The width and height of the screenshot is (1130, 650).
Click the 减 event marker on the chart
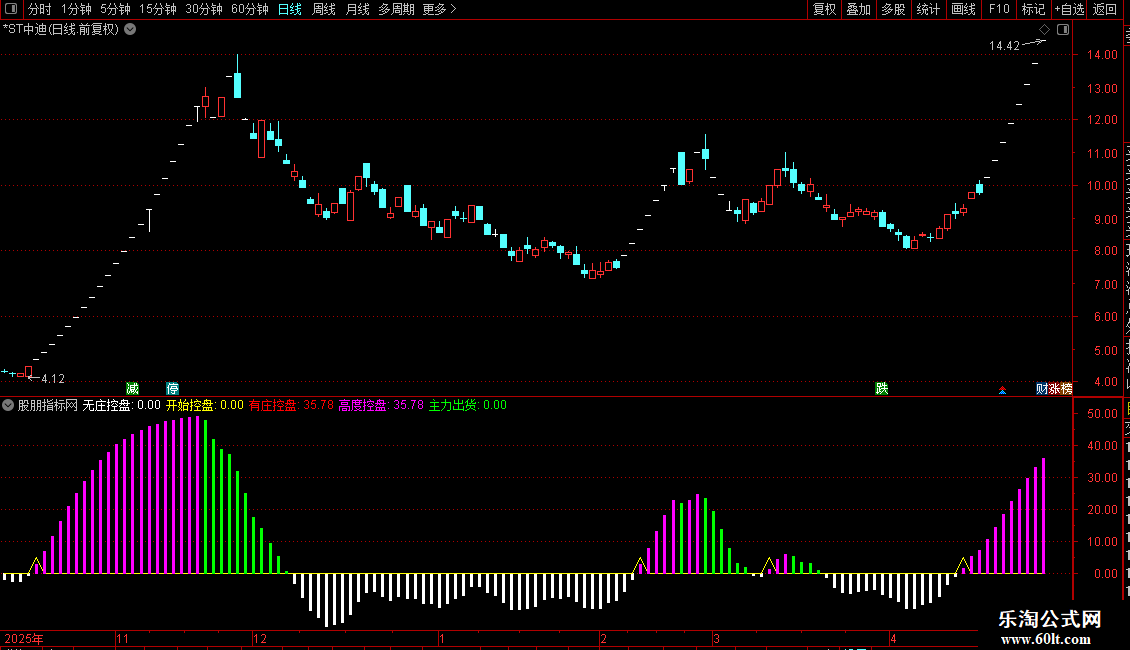(x=133, y=388)
